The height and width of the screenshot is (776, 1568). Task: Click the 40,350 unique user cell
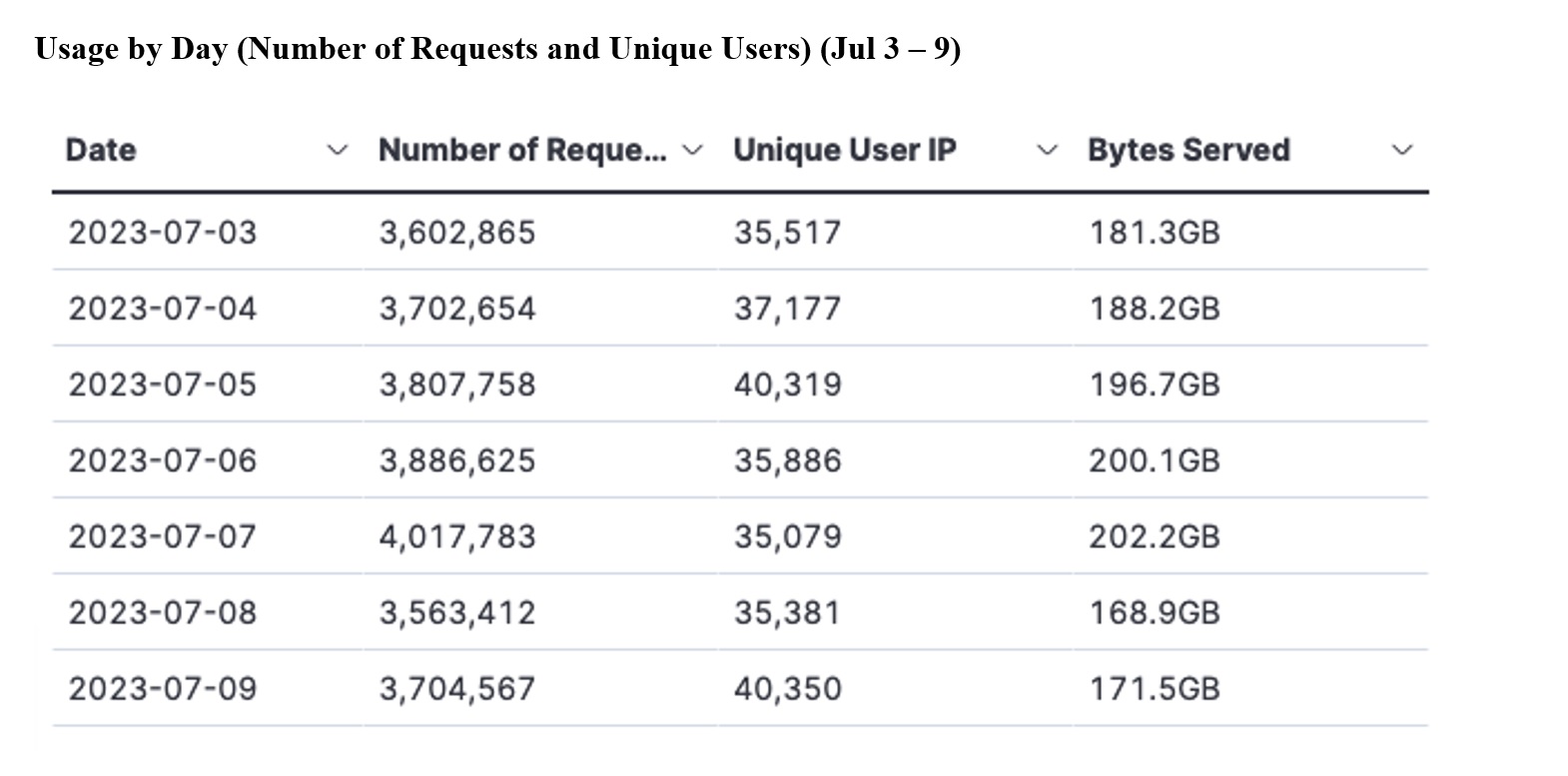coord(788,689)
